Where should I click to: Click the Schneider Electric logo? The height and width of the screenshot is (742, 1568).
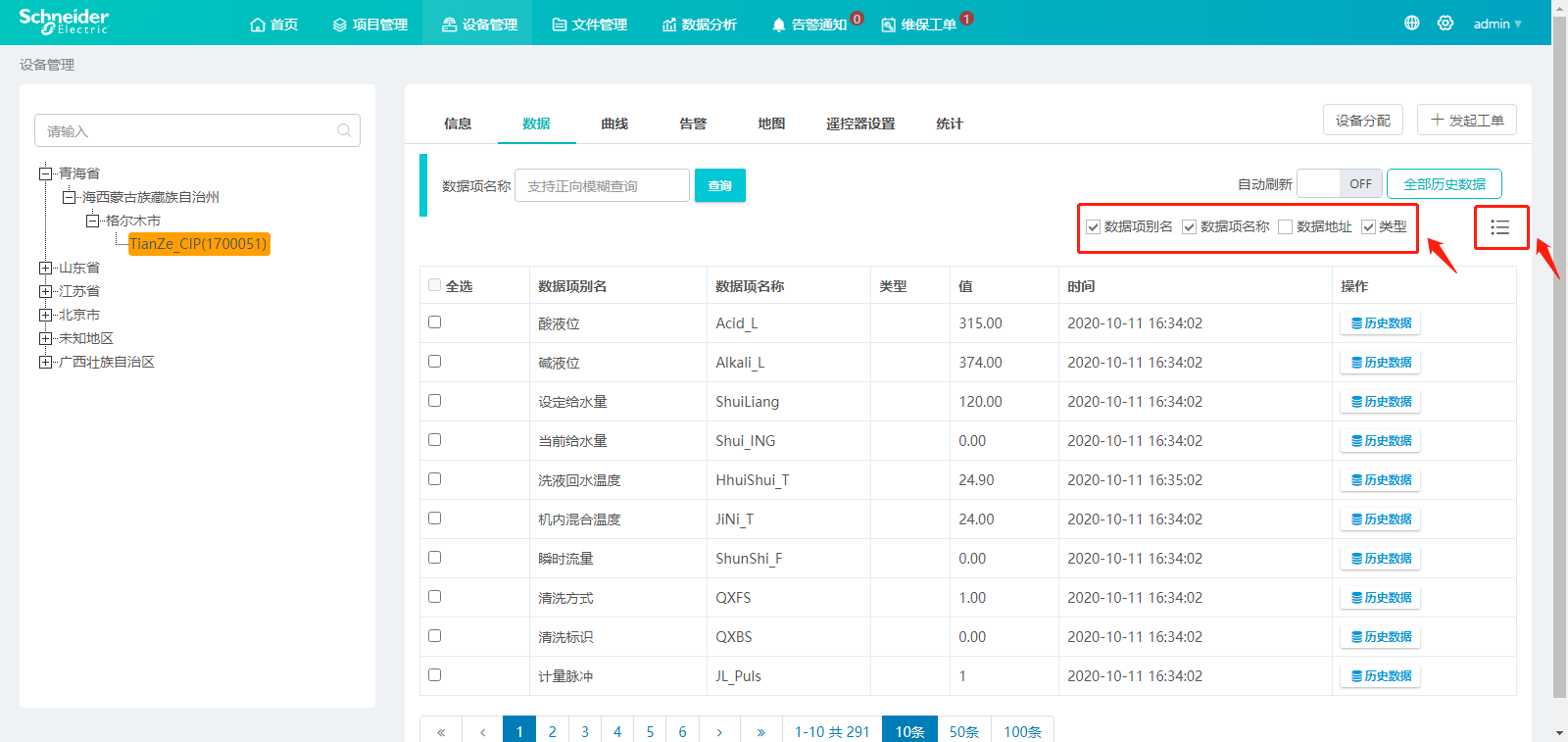coord(64,22)
